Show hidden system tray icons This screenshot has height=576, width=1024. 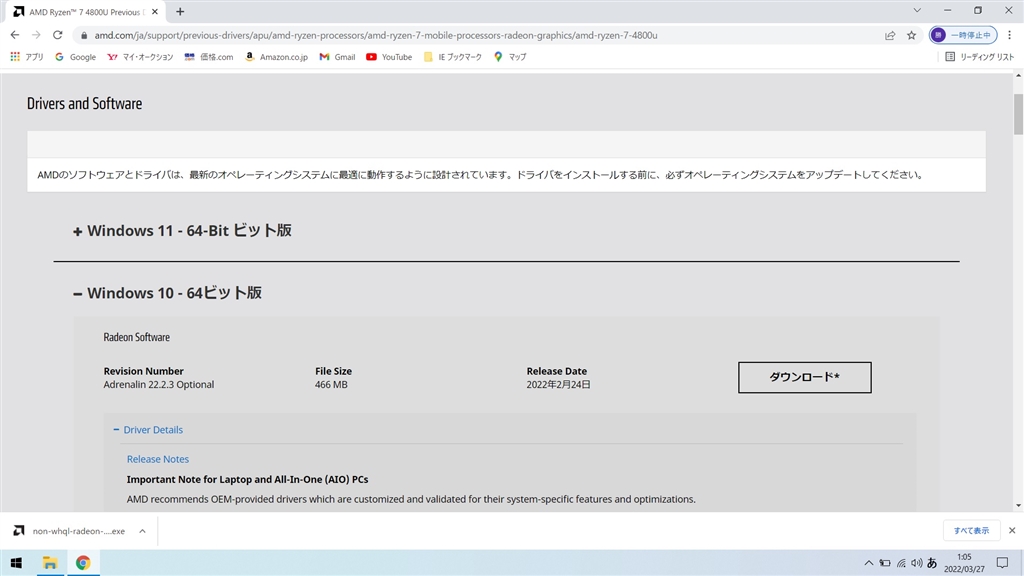pyautogui.click(x=869, y=563)
